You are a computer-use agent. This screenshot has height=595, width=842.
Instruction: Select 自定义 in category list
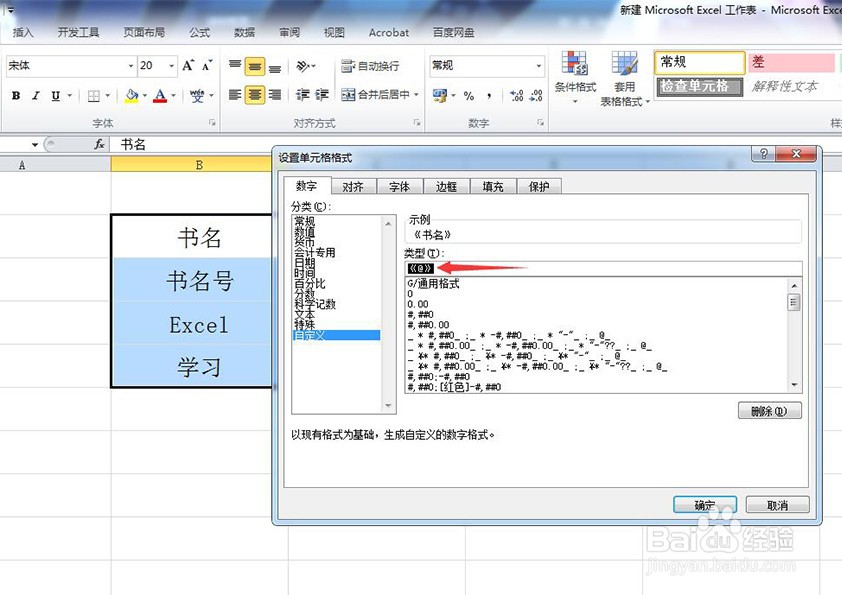point(336,335)
